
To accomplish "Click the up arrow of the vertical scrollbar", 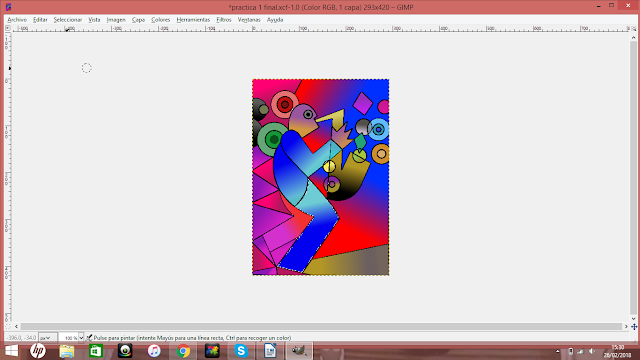I will click(633, 37).
